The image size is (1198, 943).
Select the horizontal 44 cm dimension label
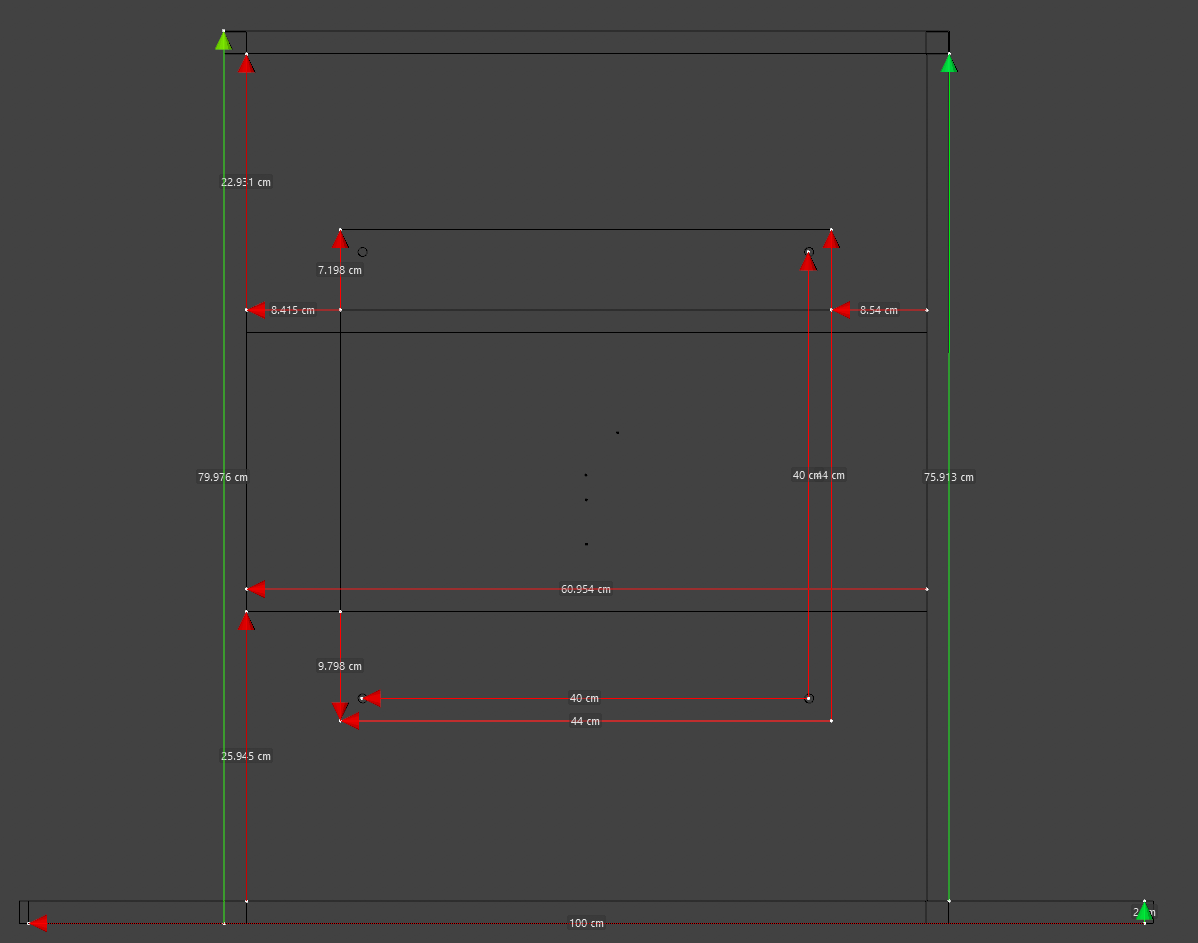click(585, 721)
